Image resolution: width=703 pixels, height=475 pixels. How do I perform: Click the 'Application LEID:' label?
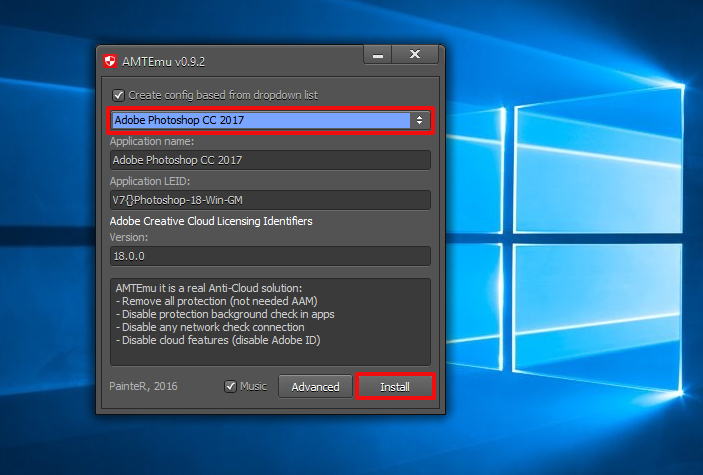(150, 181)
